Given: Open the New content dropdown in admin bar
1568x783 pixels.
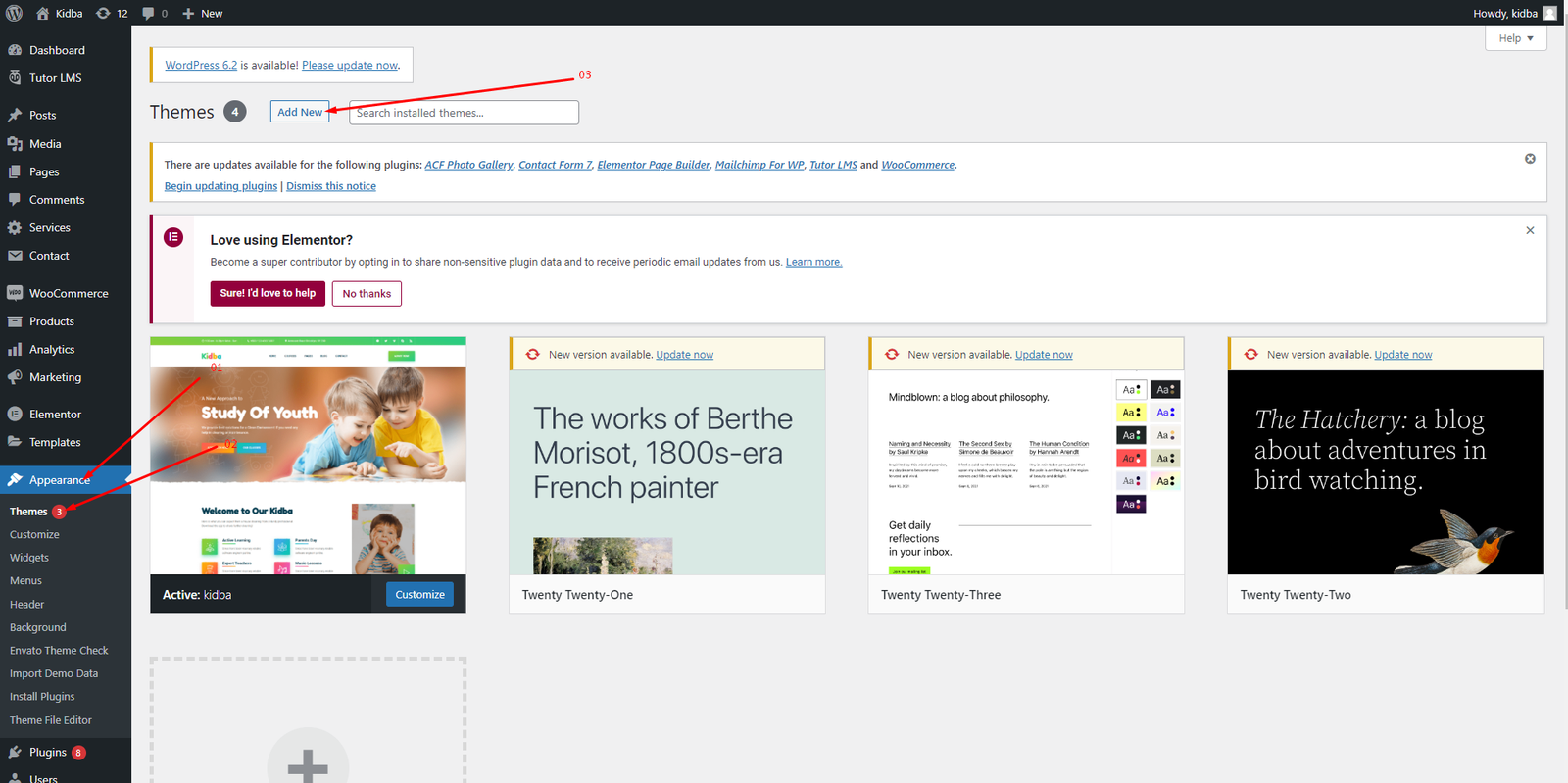Looking at the screenshot, I should 203,13.
